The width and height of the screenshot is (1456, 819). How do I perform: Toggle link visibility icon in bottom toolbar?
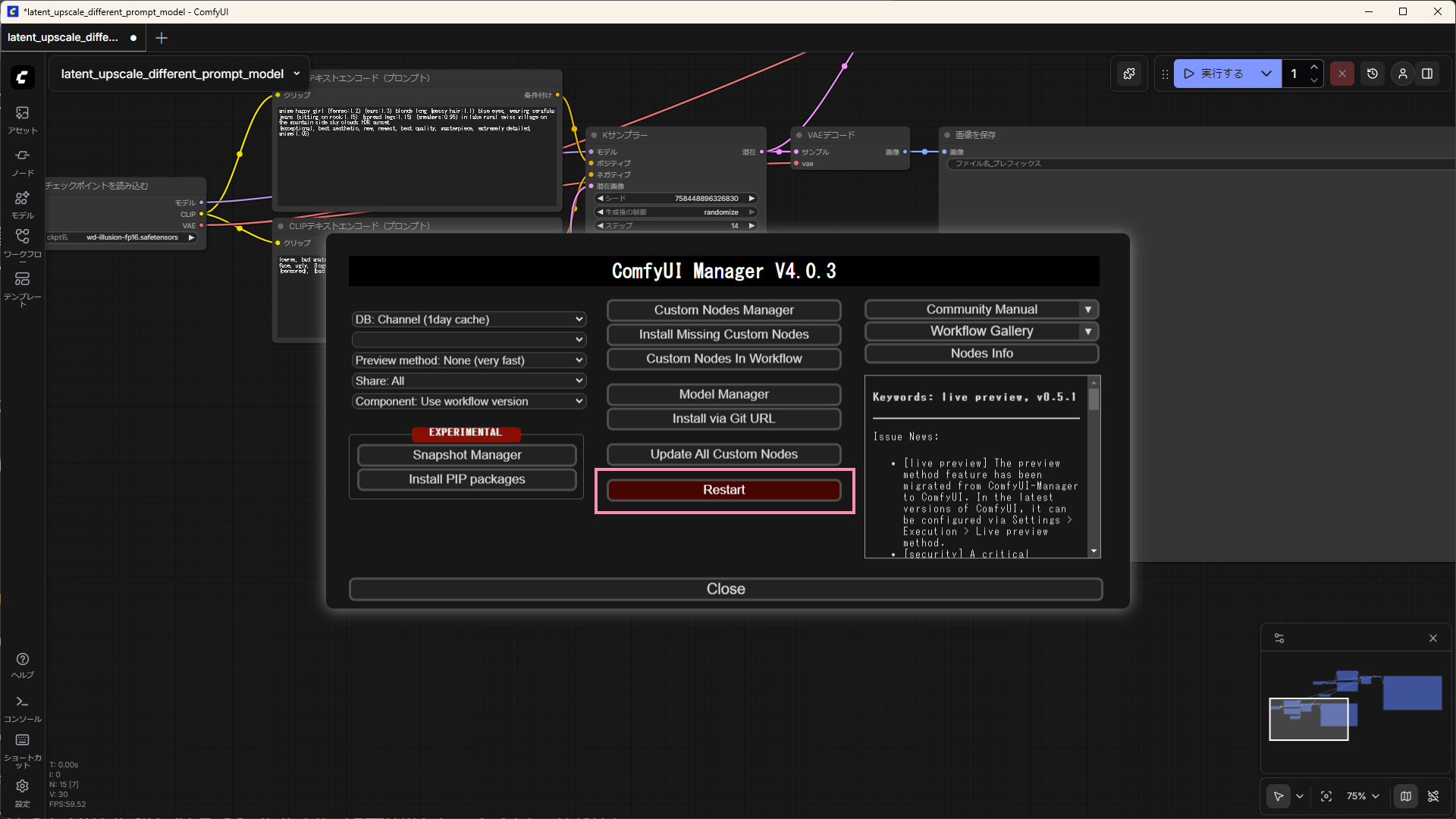click(1433, 796)
